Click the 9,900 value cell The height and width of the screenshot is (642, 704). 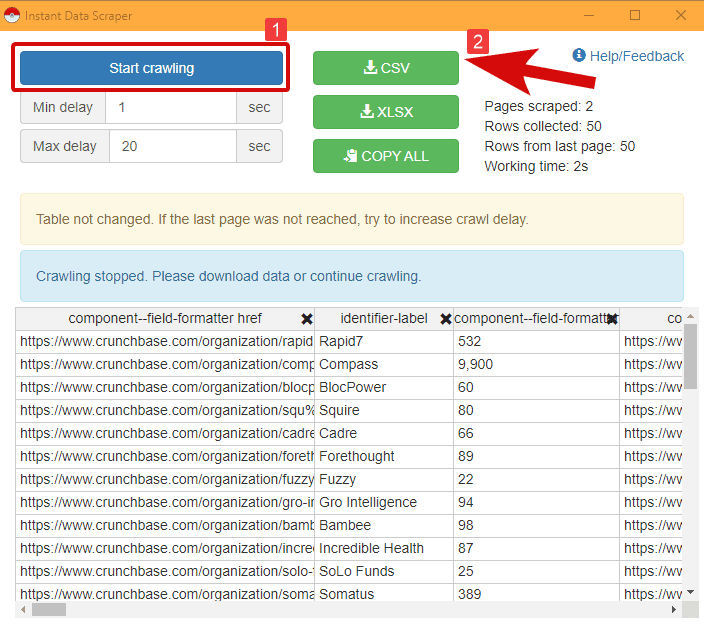pyautogui.click(x=537, y=365)
